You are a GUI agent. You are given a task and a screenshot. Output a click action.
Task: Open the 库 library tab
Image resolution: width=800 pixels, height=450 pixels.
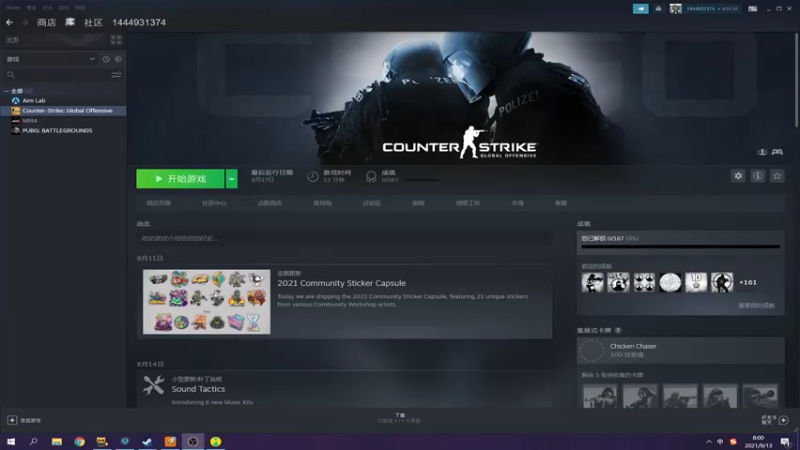pyautogui.click(x=70, y=22)
